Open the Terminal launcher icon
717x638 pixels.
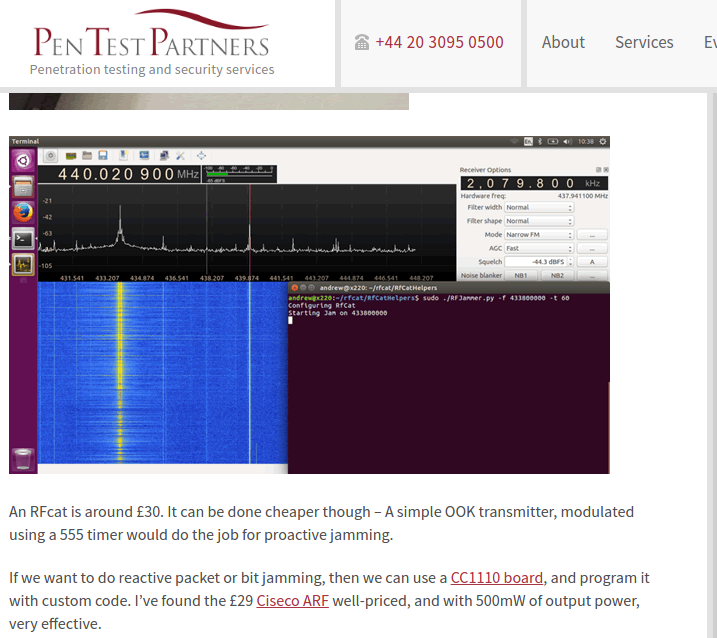tap(23, 238)
